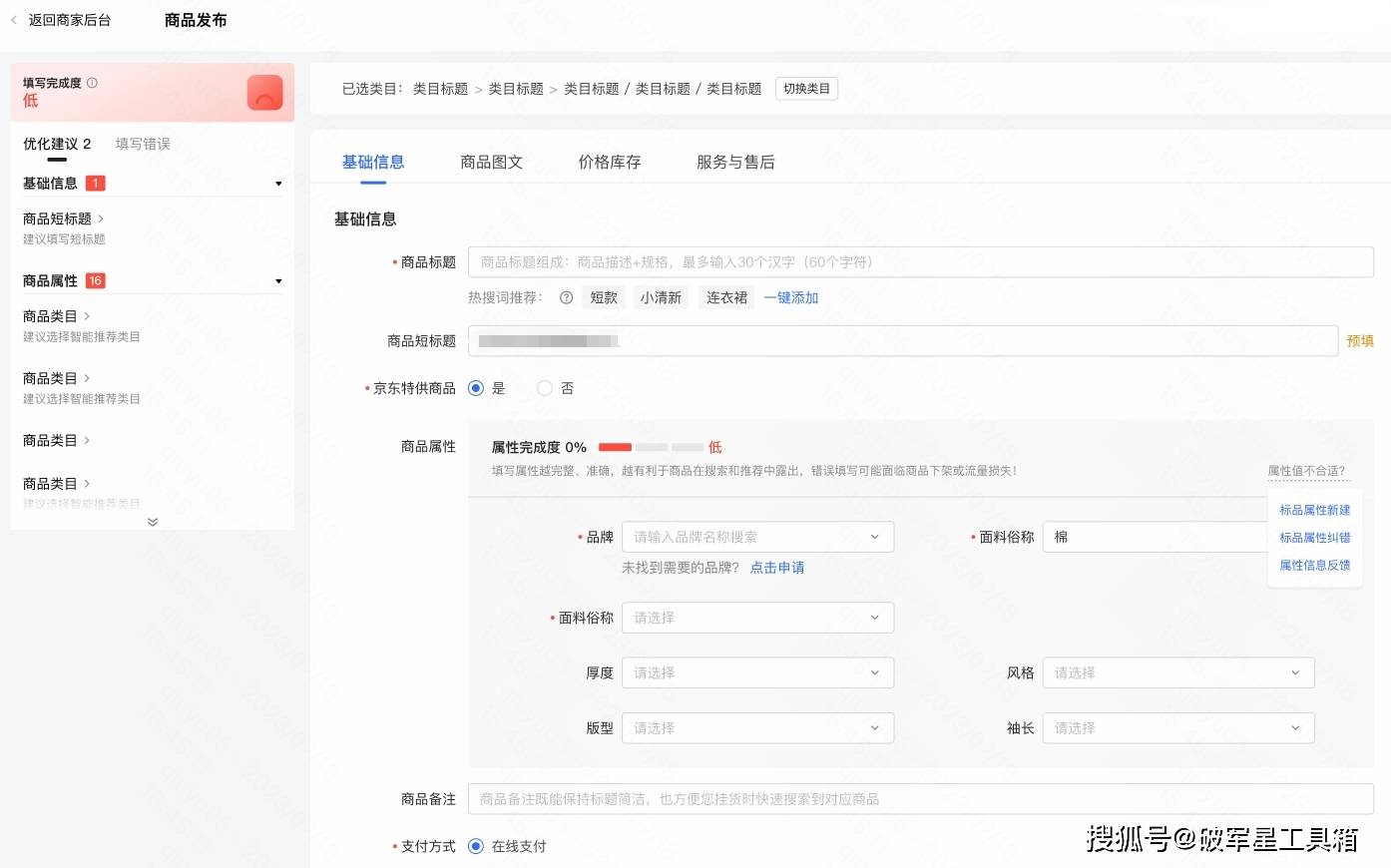Choose 标品属性纠错 option
The image size is (1391, 868).
coord(1315,538)
